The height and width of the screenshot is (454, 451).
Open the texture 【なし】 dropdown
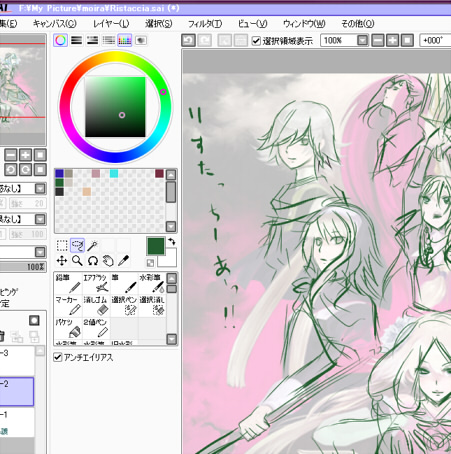(40, 189)
